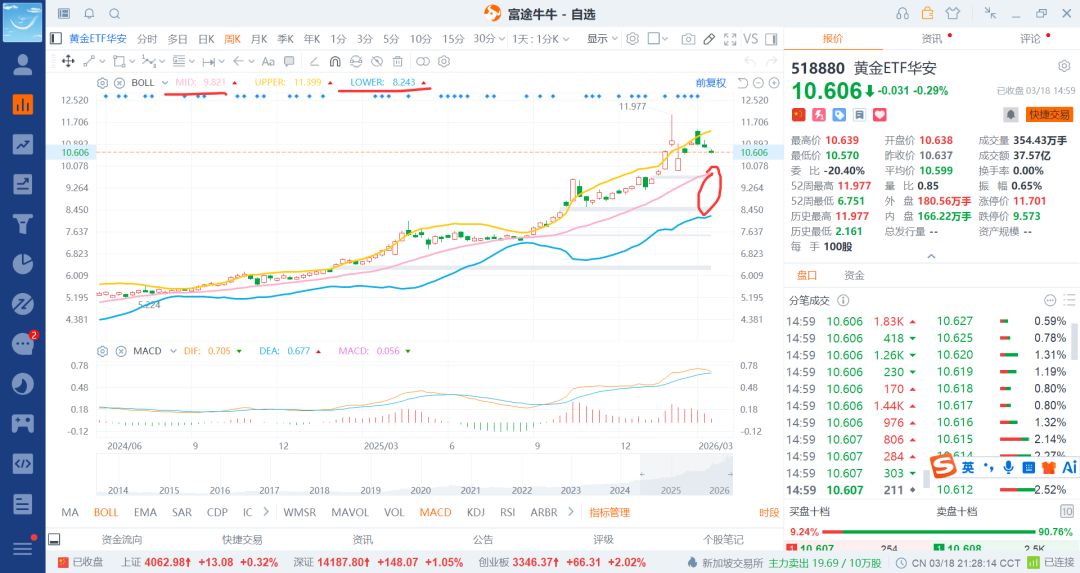Remove the BOLL indicator with X icon
This screenshot has width=1080, height=573.
click(x=119, y=83)
